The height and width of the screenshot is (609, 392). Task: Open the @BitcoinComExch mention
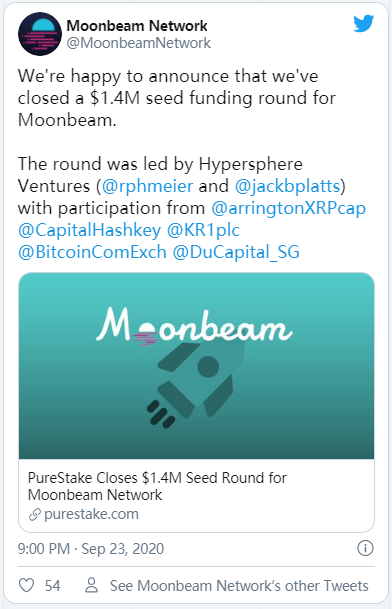pos(92,252)
